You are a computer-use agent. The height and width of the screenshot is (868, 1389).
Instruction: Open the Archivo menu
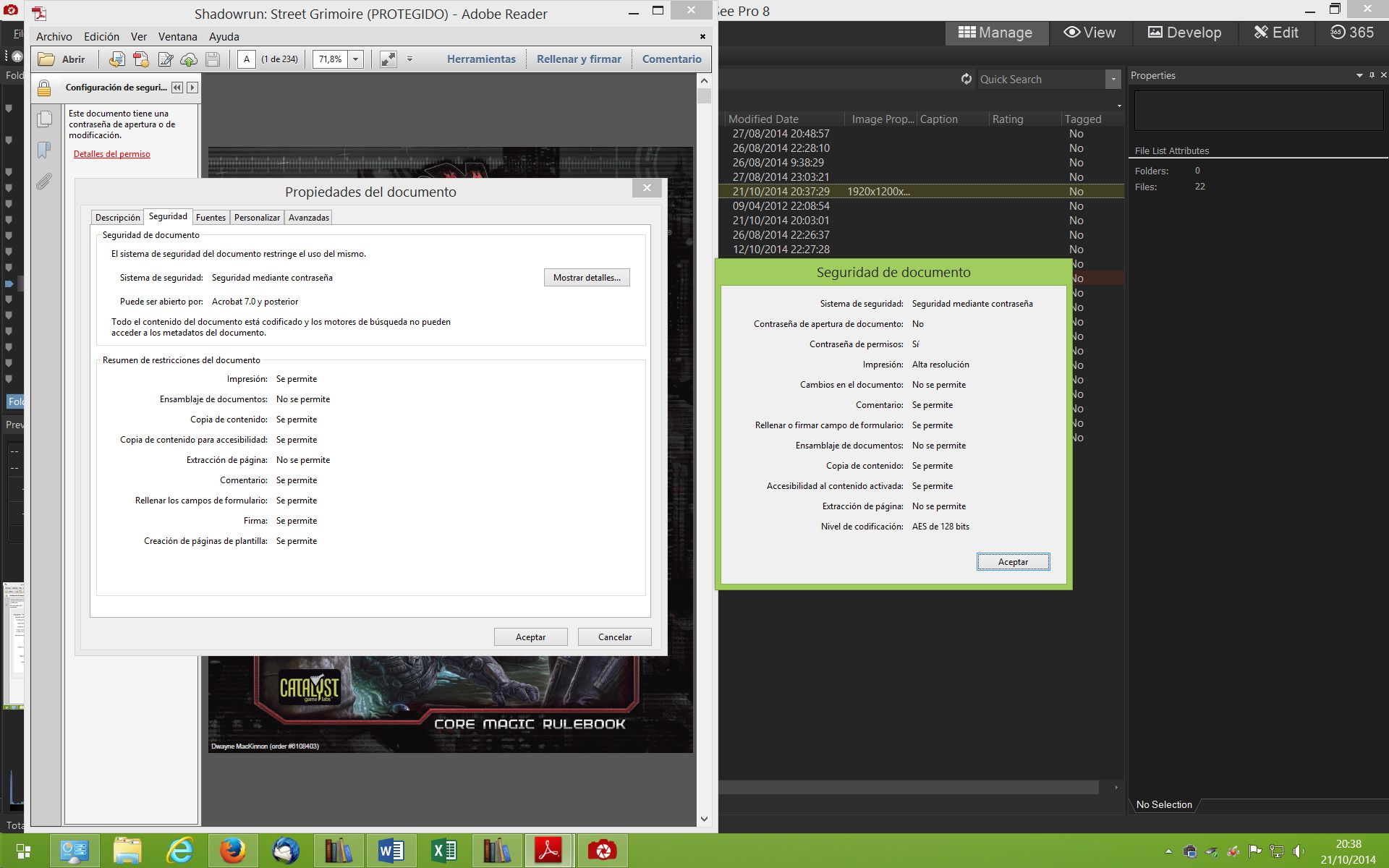[x=54, y=37]
